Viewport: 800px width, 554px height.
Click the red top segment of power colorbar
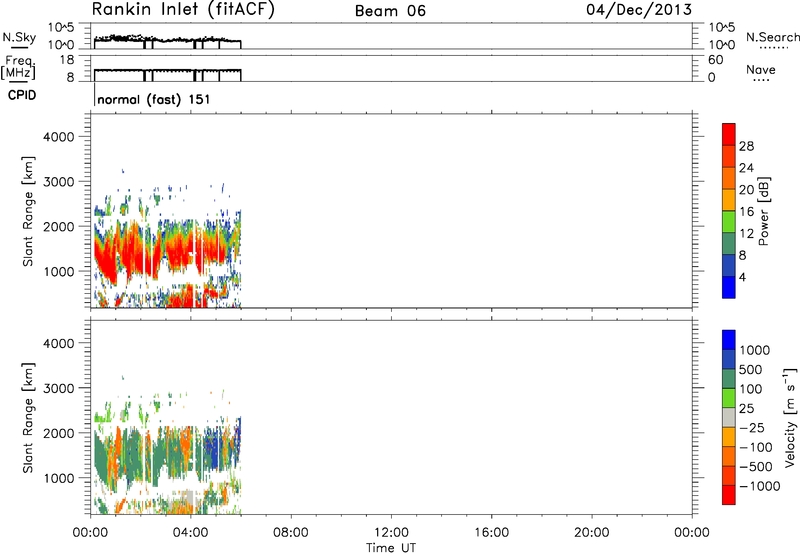point(729,134)
